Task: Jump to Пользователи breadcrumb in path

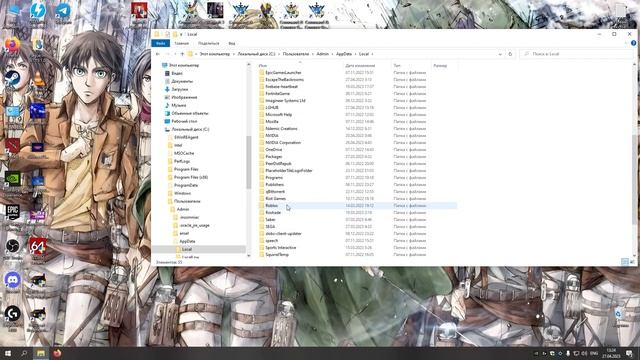Action: (296, 54)
